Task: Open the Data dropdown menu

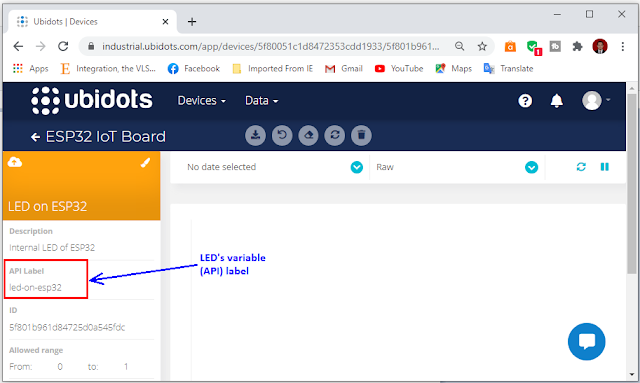Action: pos(262,101)
